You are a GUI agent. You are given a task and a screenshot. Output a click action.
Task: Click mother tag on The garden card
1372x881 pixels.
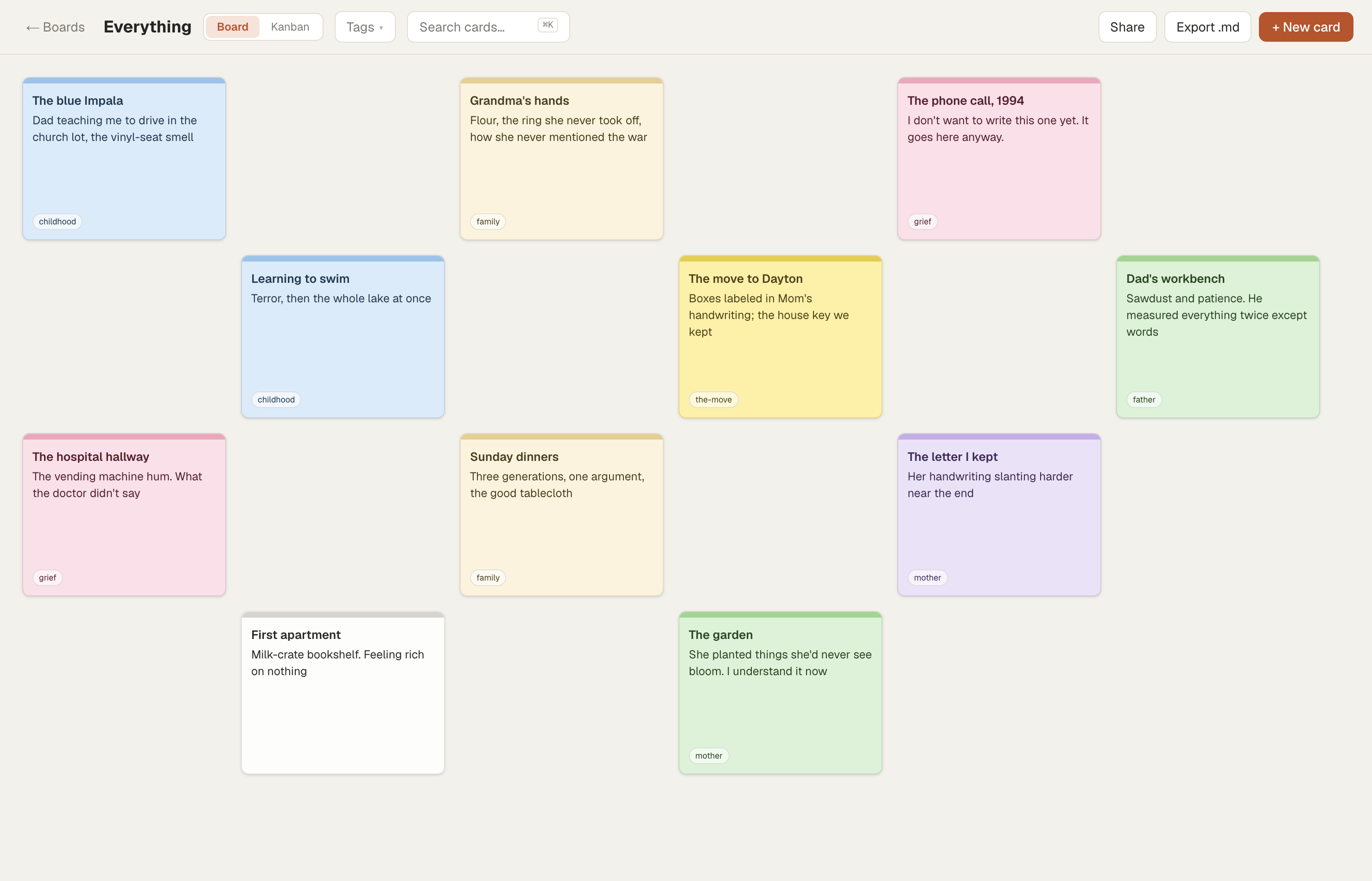tap(709, 756)
